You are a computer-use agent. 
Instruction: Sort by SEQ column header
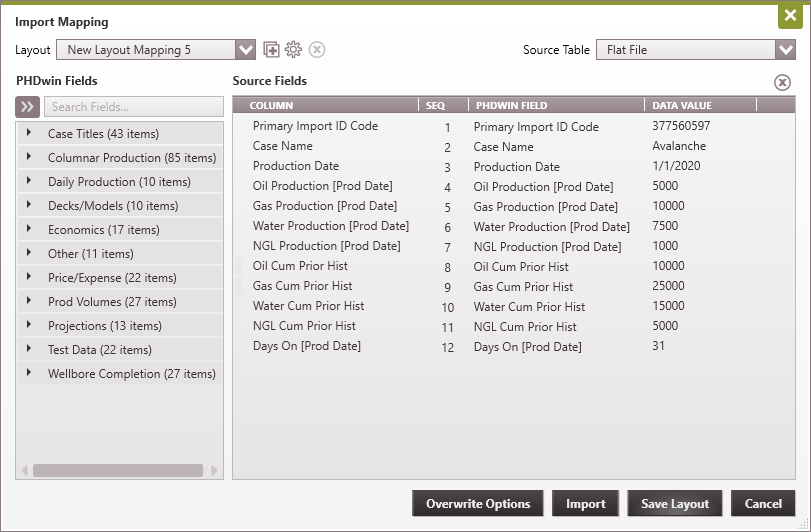pyautogui.click(x=443, y=105)
